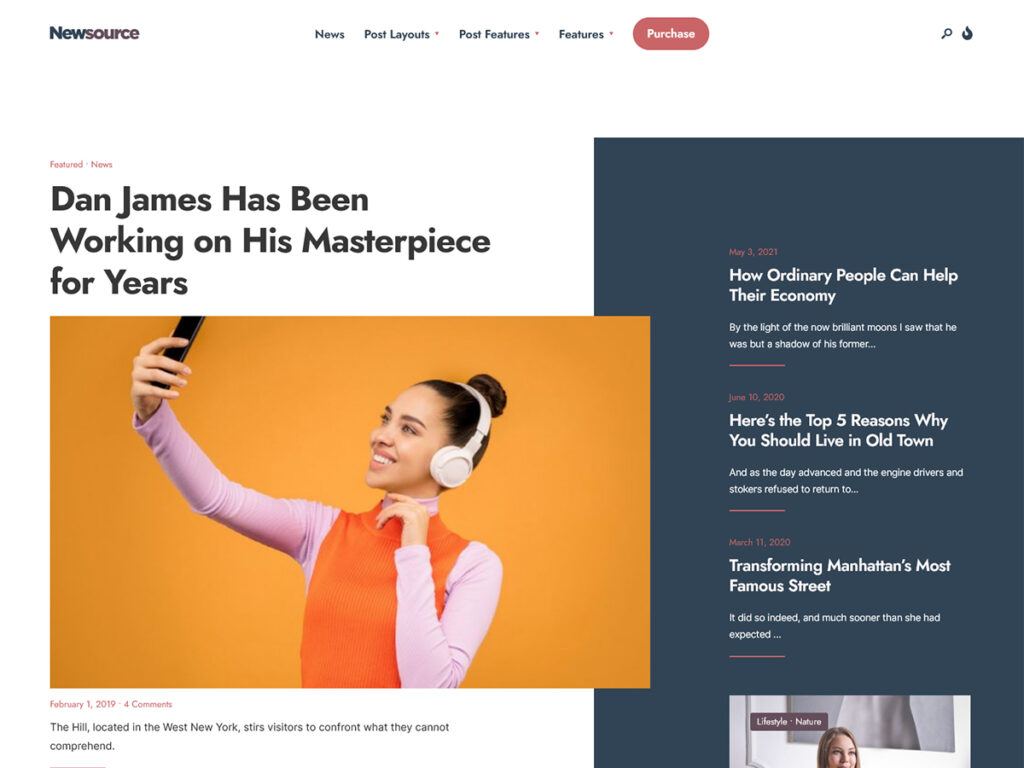Click the February 1, 2019 date link
Viewport: 1024px width, 768px height.
(82, 704)
